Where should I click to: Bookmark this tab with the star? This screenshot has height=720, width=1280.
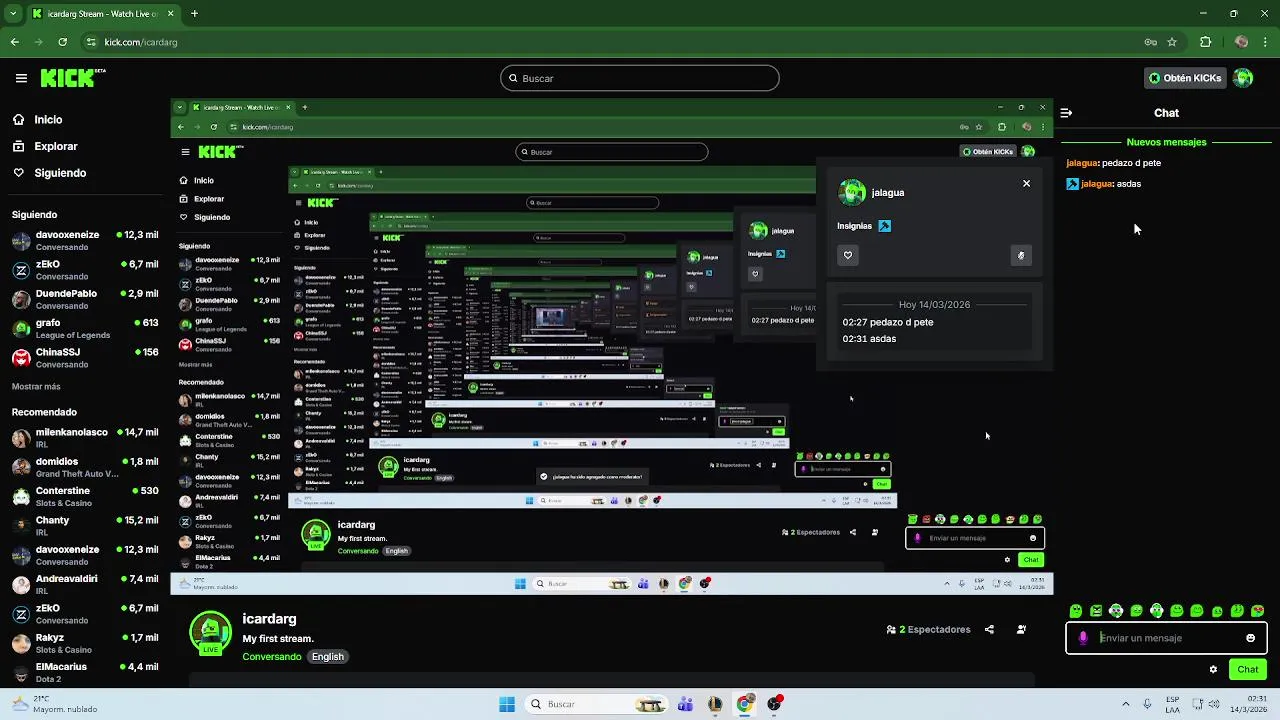[1172, 42]
